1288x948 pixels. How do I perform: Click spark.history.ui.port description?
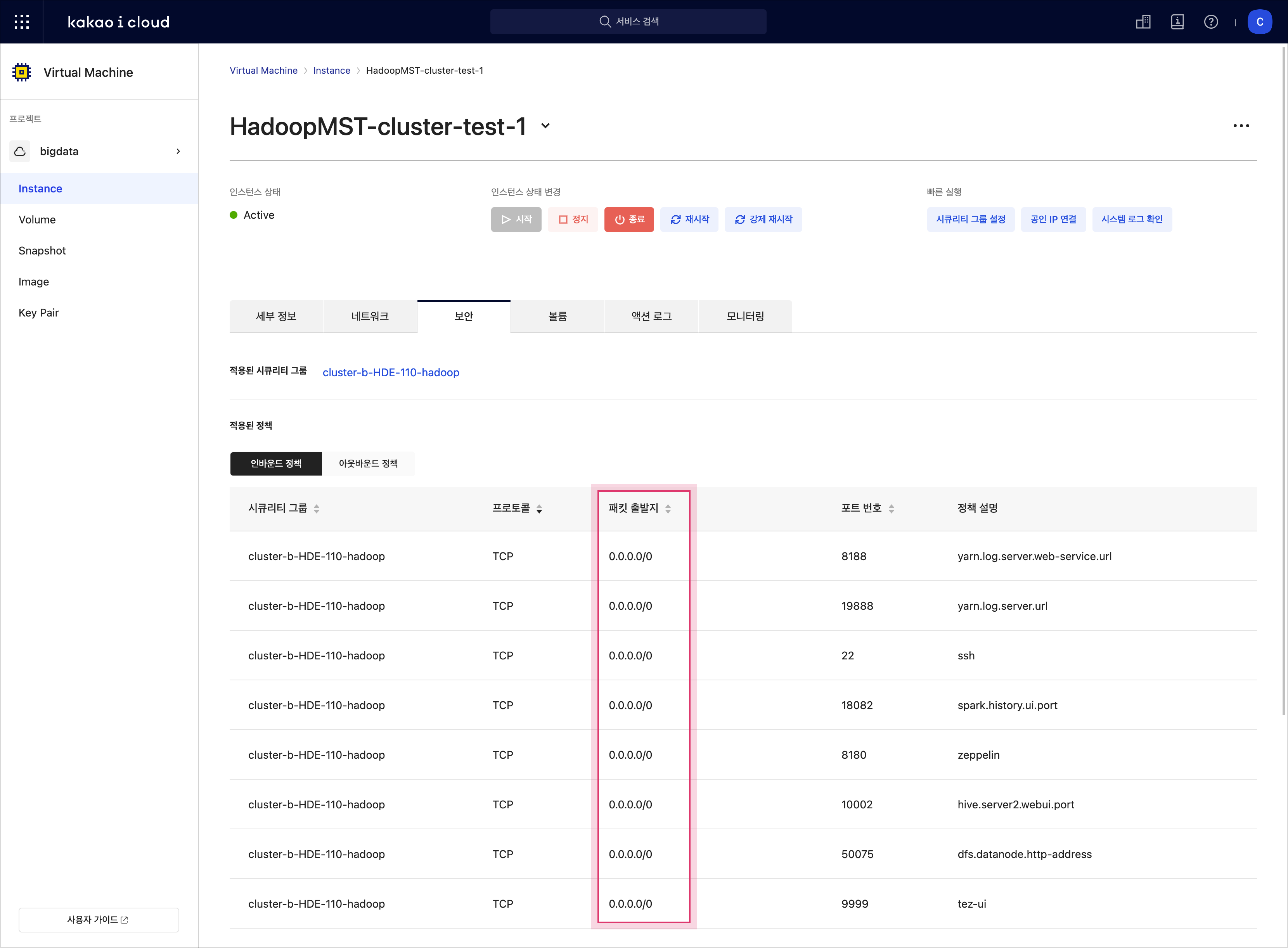coord(1008,705)
